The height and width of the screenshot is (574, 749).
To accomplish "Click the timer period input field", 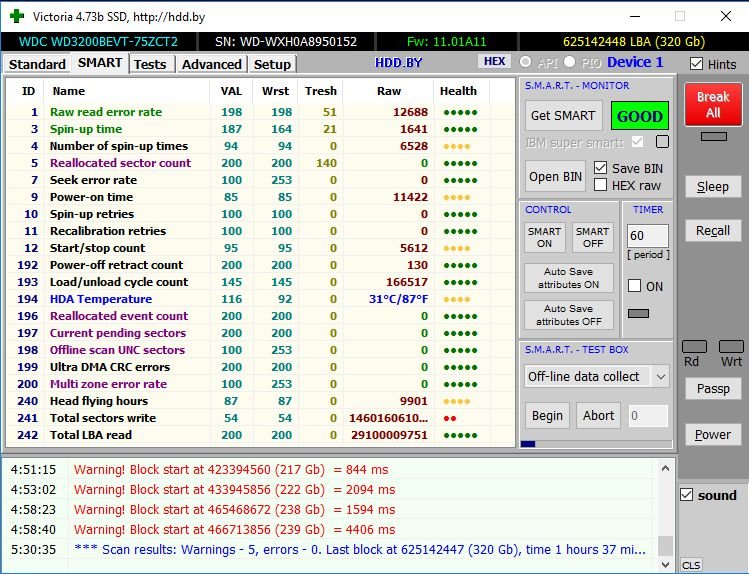I will [647, 237].
